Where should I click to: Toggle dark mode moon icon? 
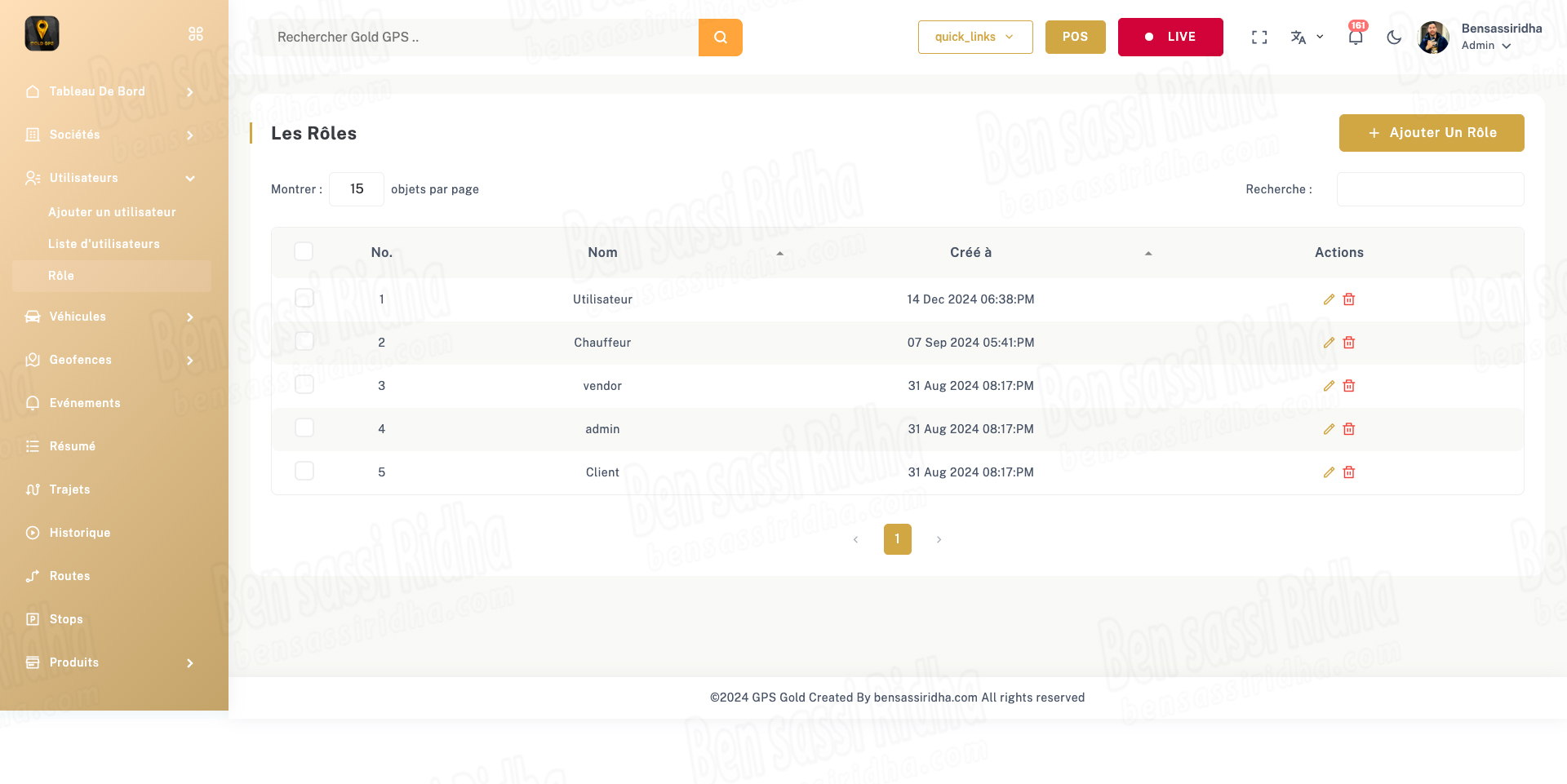1394,38
